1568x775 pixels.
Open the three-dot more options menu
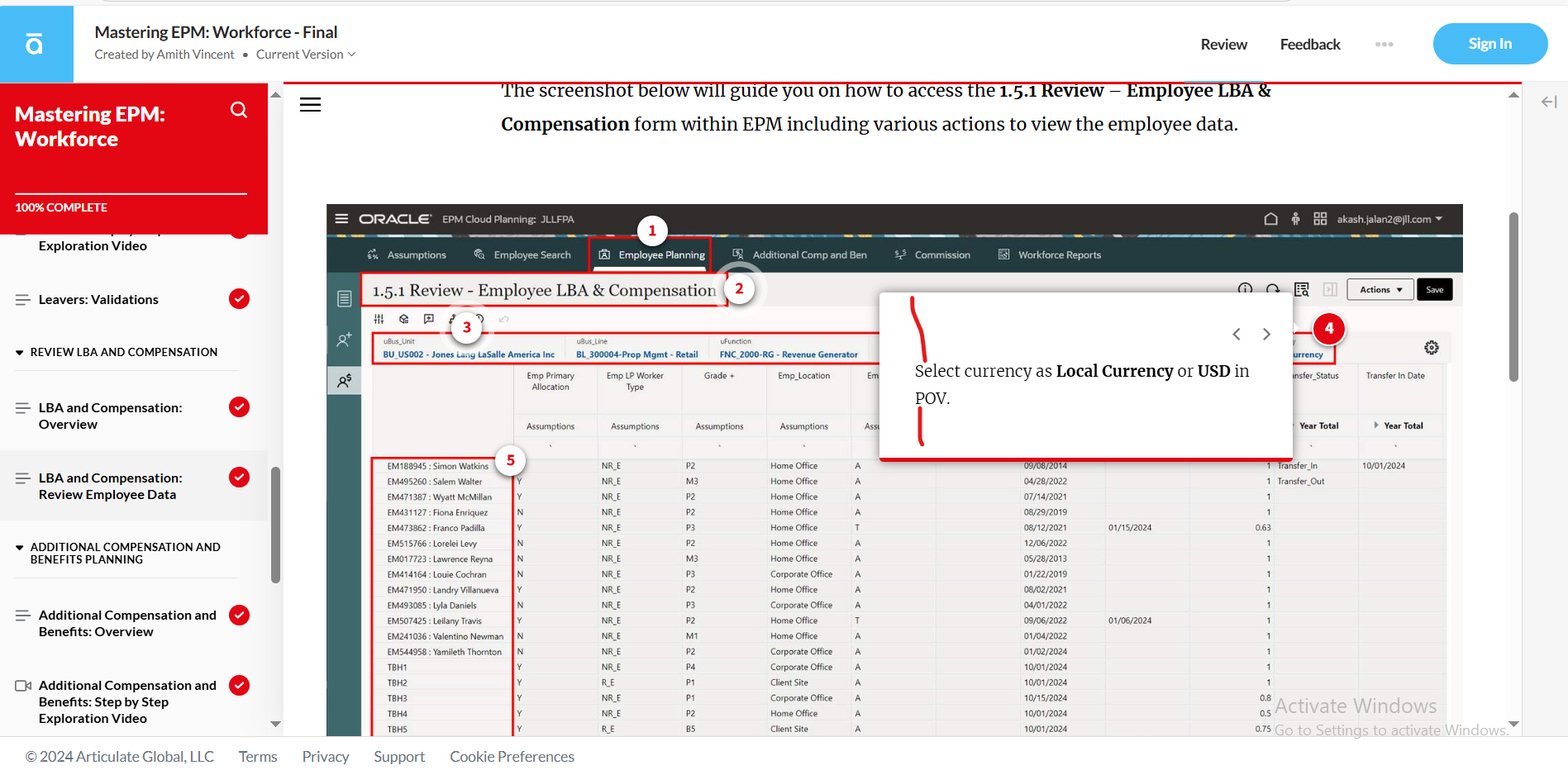(1385, 45)
